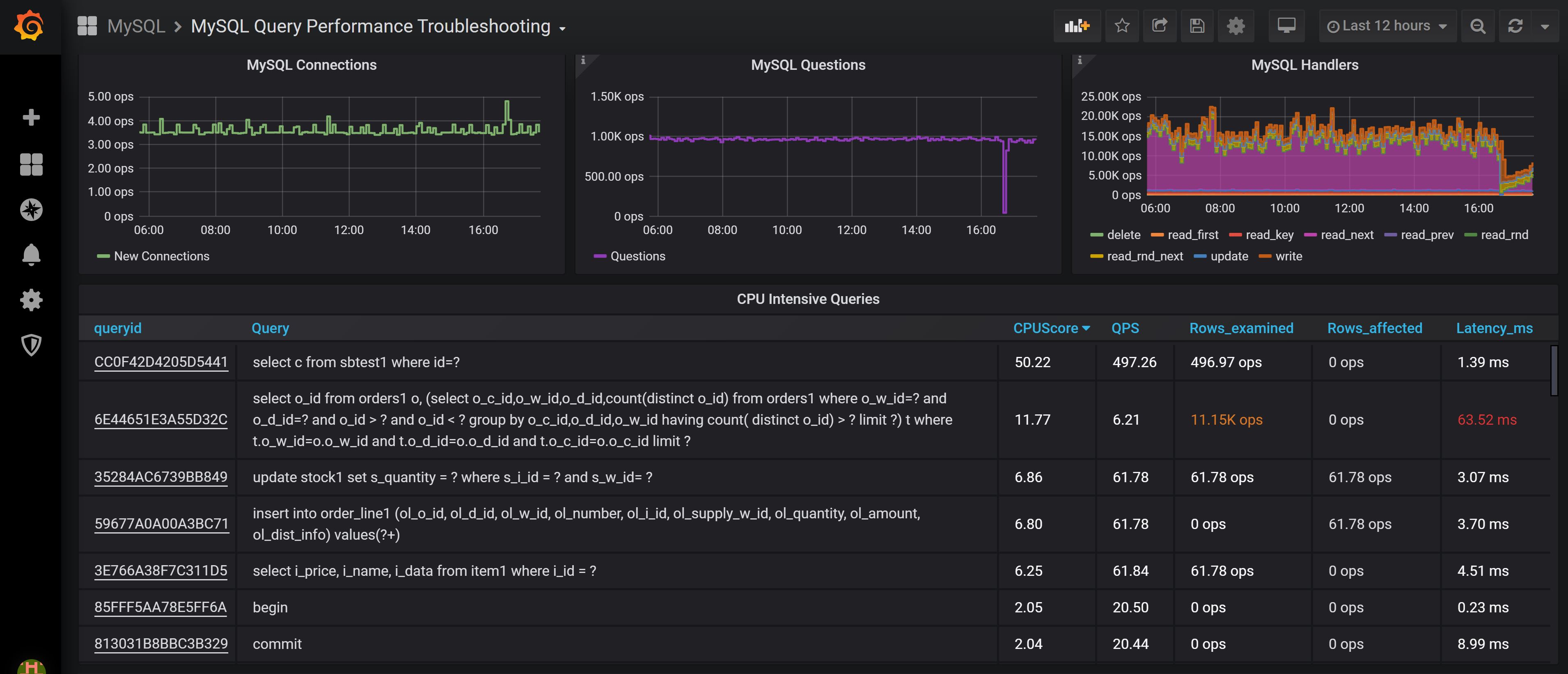This screenshot has width=1568, height=674.
Task: Open the Last 12 hours time picker
Action: coord(1387,26)
